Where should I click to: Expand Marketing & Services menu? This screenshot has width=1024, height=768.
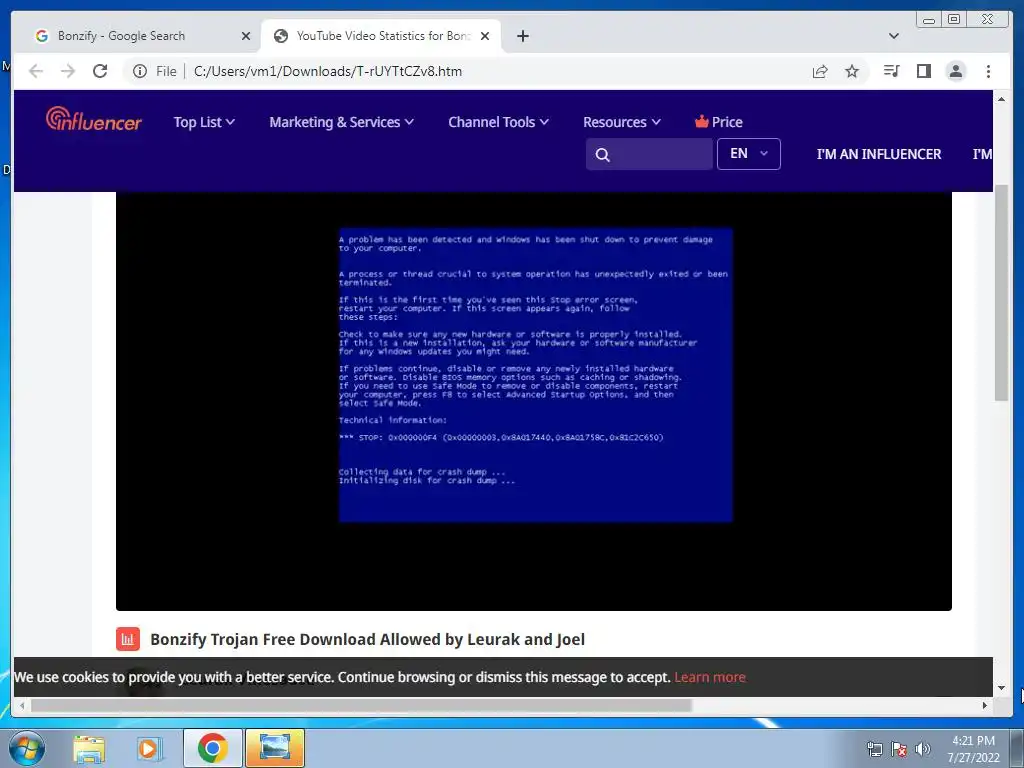click(x=342, y=122)
